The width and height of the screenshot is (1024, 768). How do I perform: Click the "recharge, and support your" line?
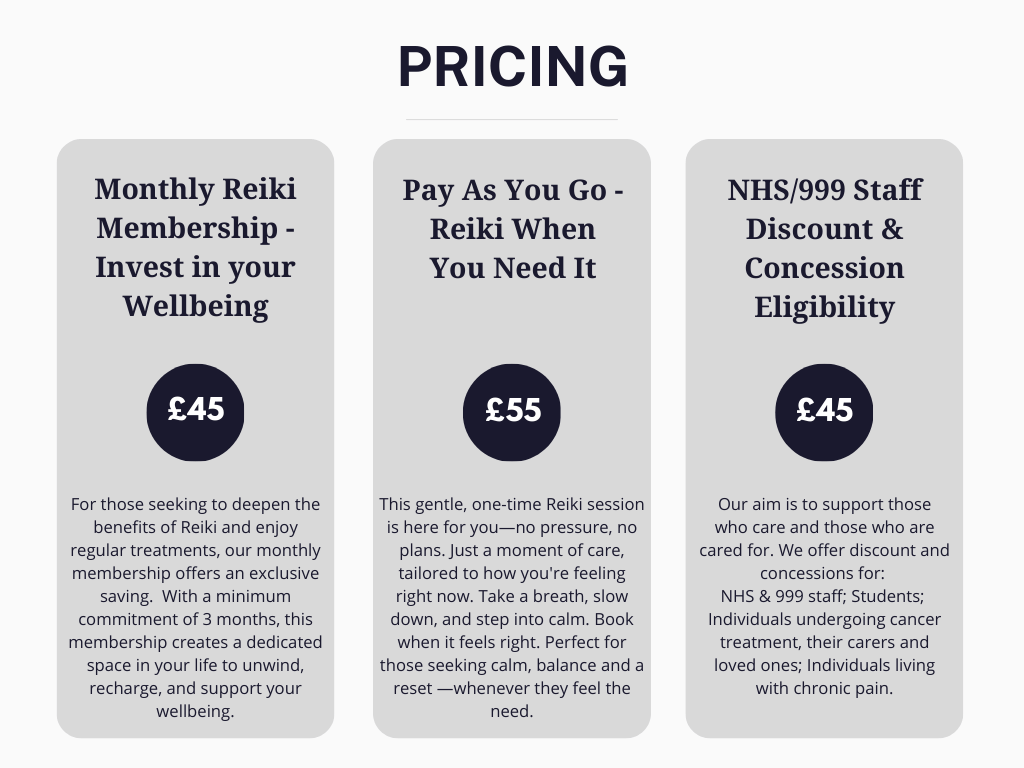coord(196,688)
